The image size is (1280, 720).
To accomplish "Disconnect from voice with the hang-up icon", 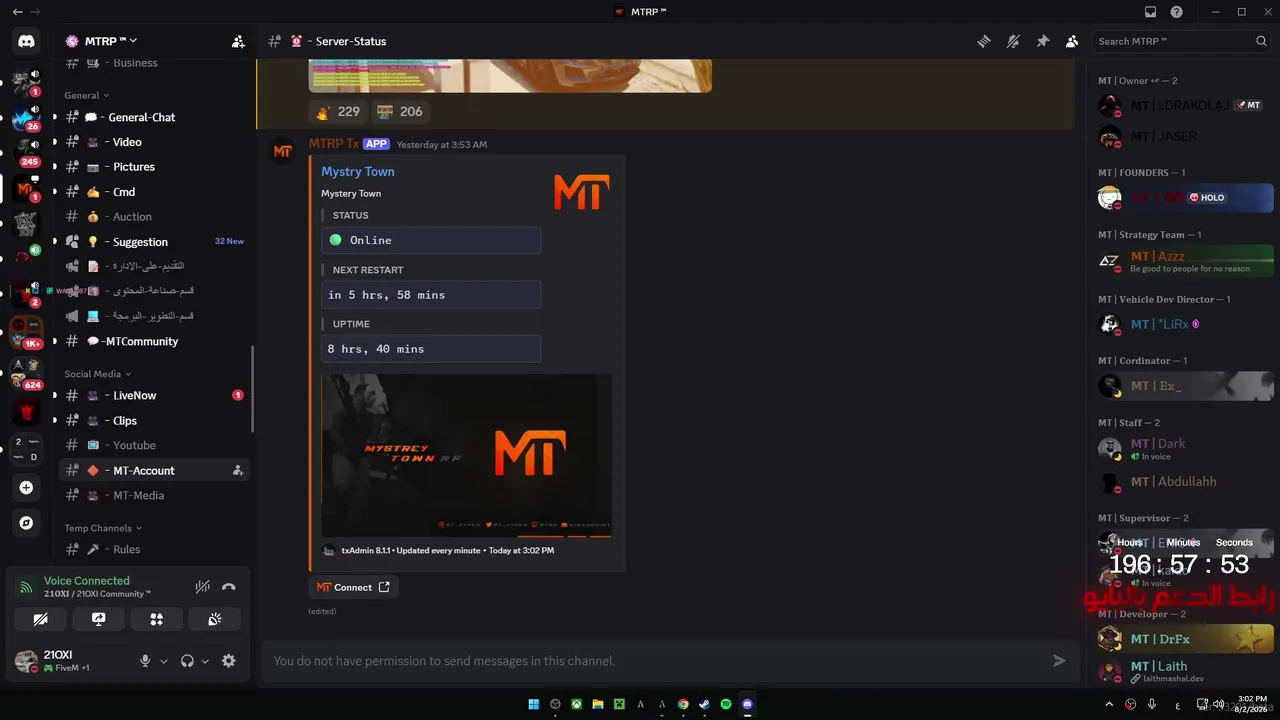I will [x=228, y=587].
